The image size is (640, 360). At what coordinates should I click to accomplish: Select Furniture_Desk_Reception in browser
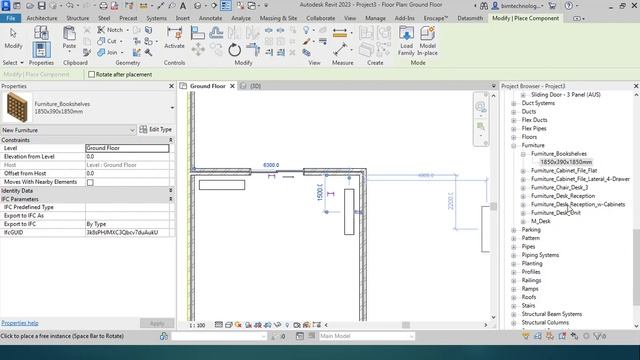click(x=563, y=196)
